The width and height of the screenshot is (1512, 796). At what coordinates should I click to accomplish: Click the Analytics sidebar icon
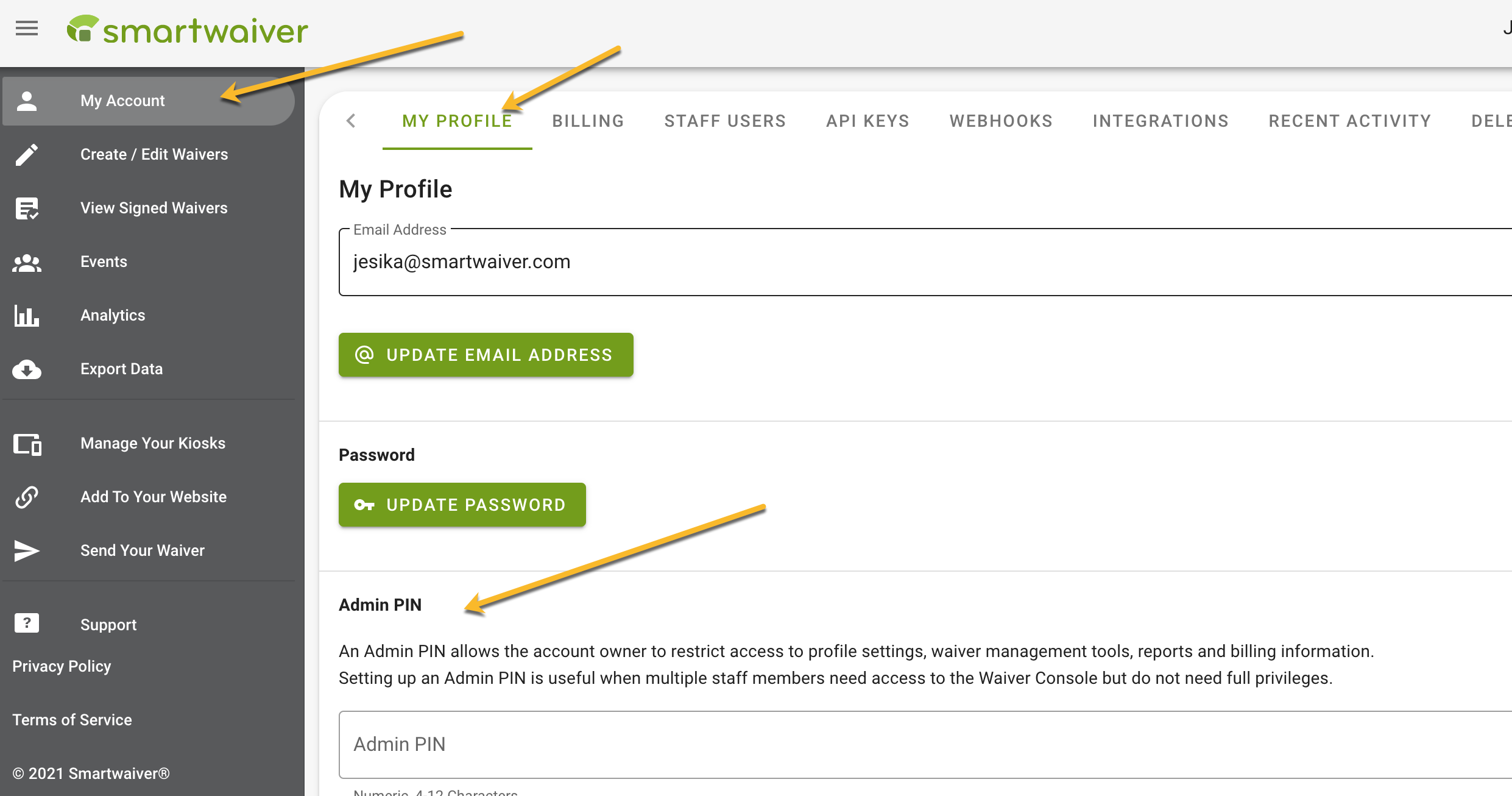point(26,315)
